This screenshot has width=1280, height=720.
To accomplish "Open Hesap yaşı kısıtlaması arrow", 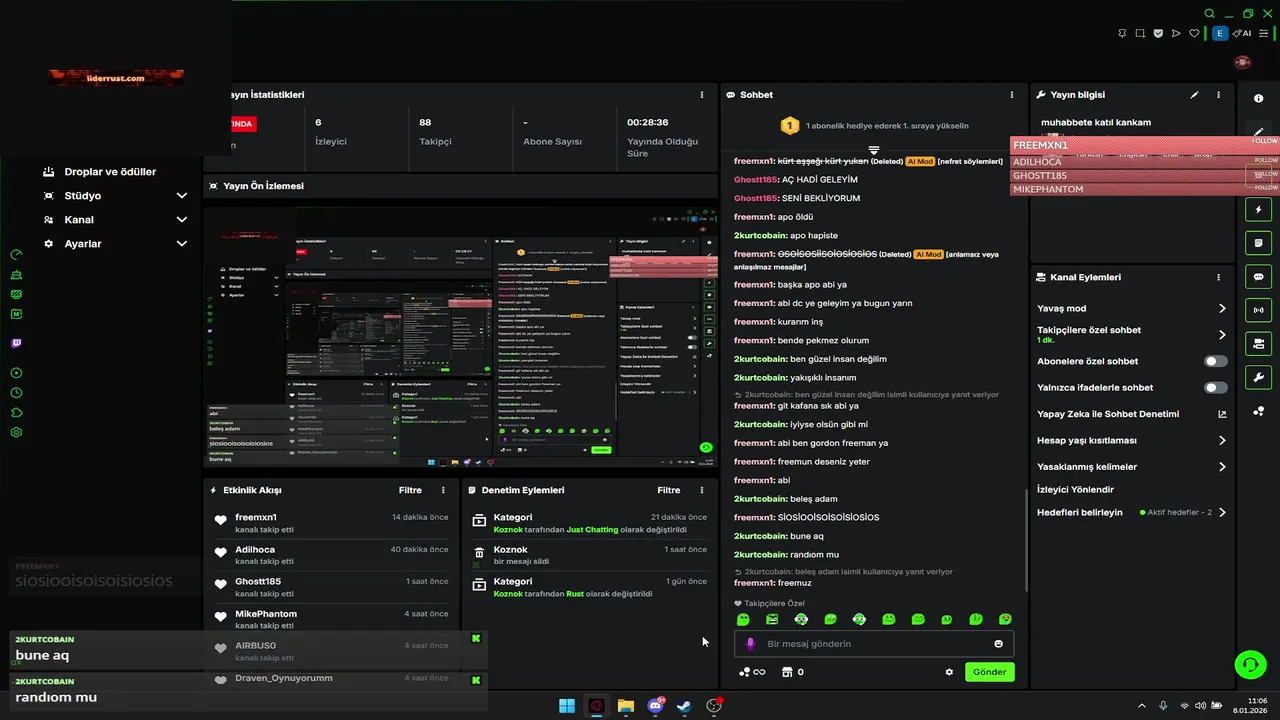I will click(1222, 440).
